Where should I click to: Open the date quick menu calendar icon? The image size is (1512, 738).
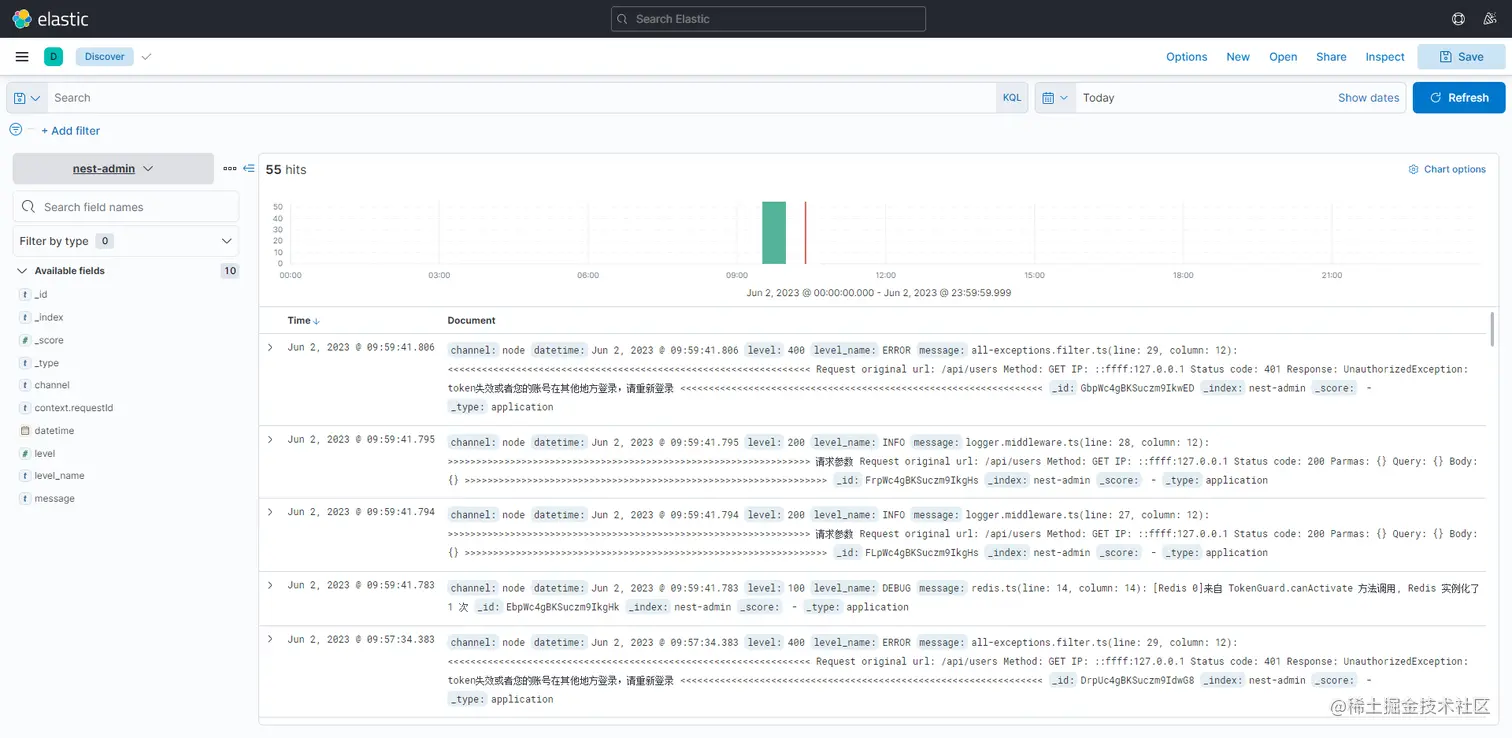(x=1055, y=98)
